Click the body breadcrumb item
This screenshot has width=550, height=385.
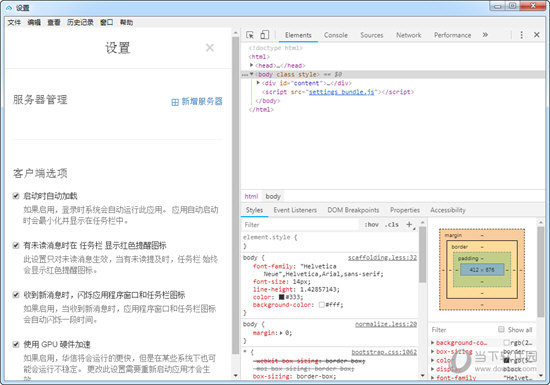(273, 196)
